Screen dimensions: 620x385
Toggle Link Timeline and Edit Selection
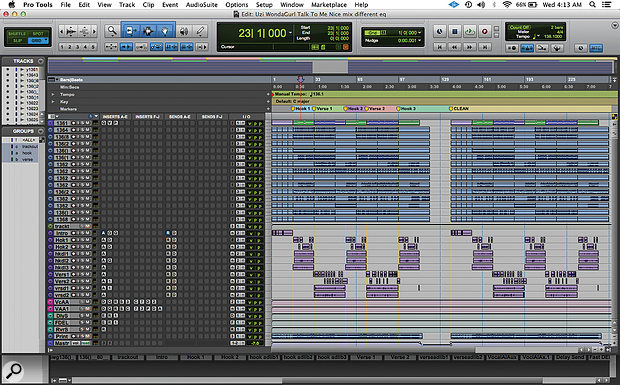coord(171,47)
